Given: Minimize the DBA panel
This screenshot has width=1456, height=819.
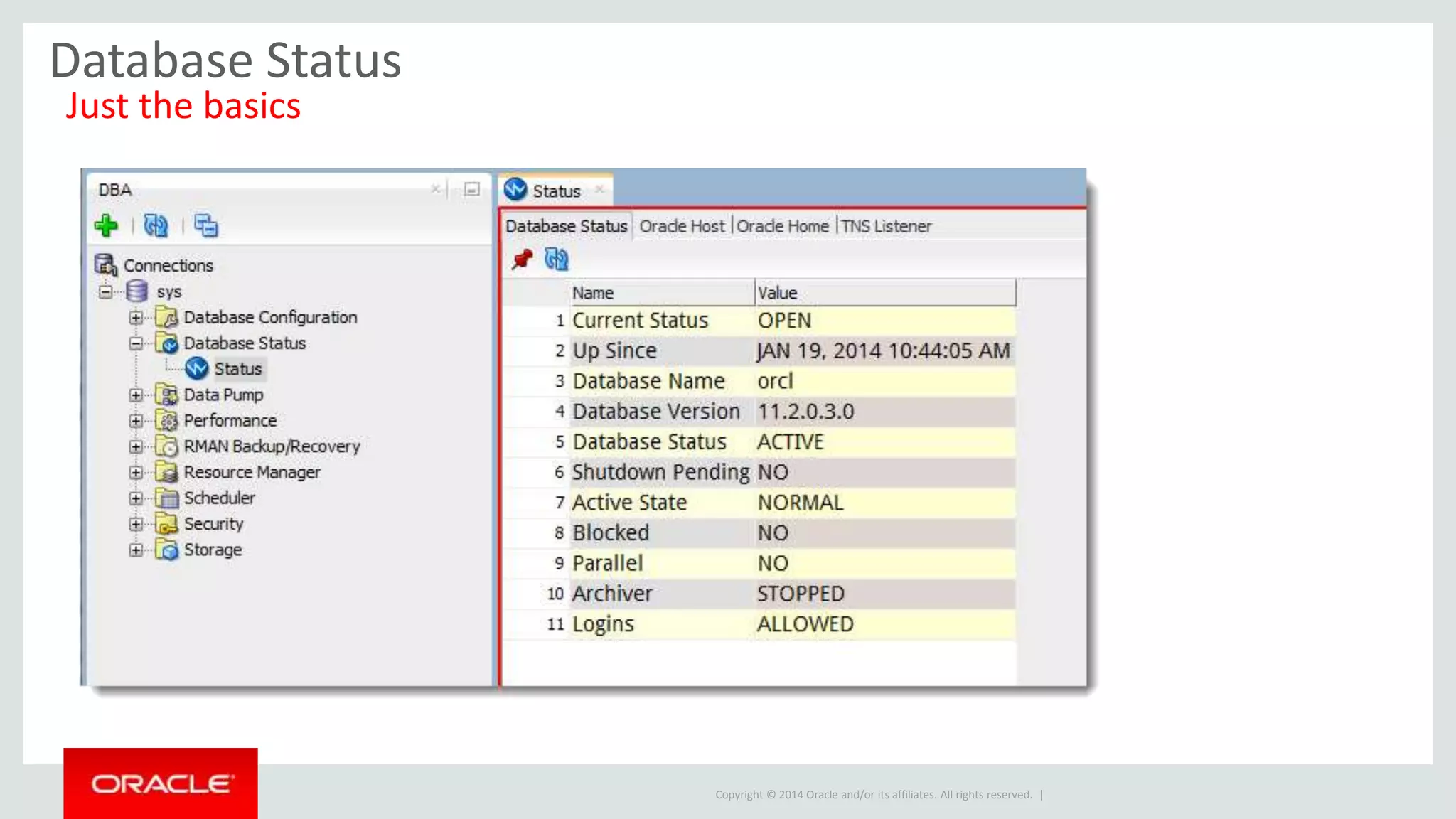Looking at the screenshot, I should click(472, 189).
